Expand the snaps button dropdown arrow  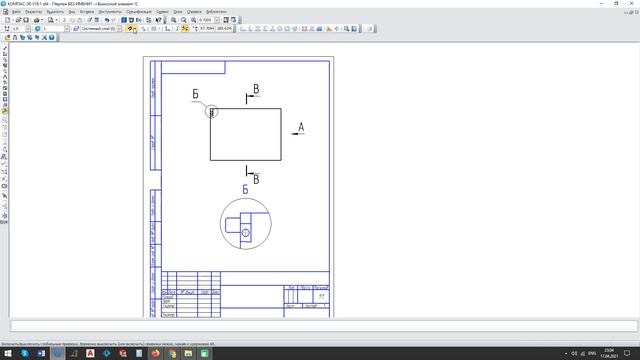[x=135, y=29]
